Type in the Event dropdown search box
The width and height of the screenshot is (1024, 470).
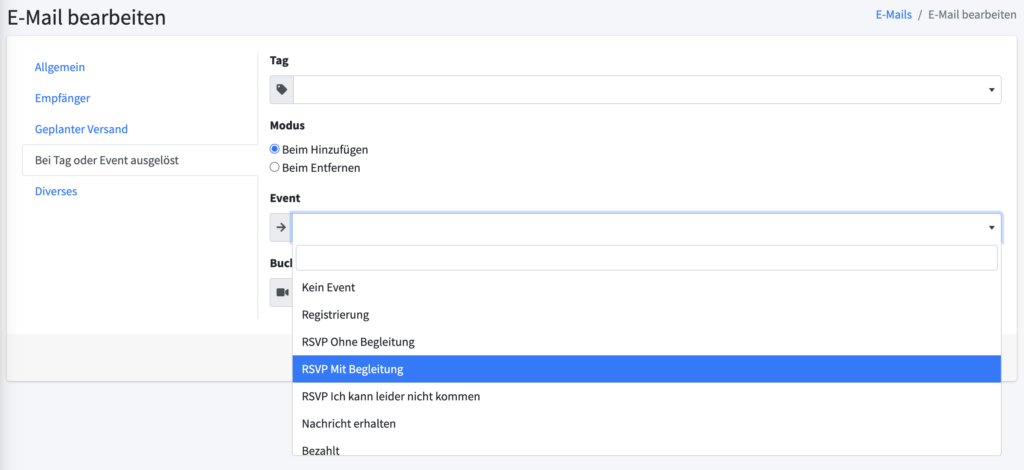click(x=646, y=258)
